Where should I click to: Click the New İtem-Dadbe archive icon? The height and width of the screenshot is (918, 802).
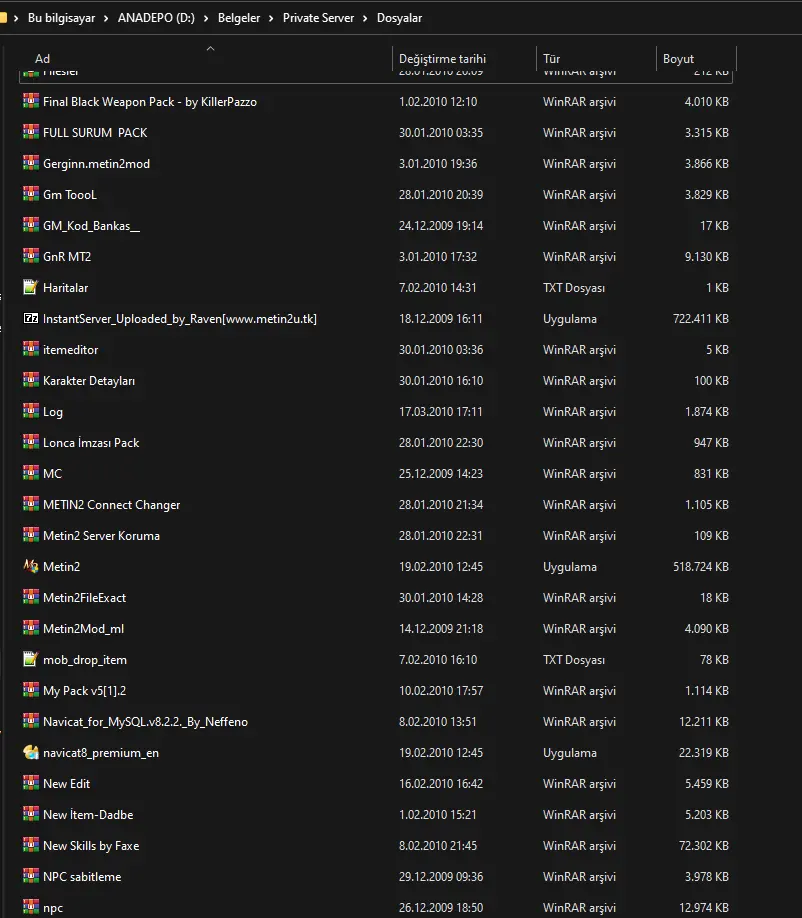click(x=31, y=815)
